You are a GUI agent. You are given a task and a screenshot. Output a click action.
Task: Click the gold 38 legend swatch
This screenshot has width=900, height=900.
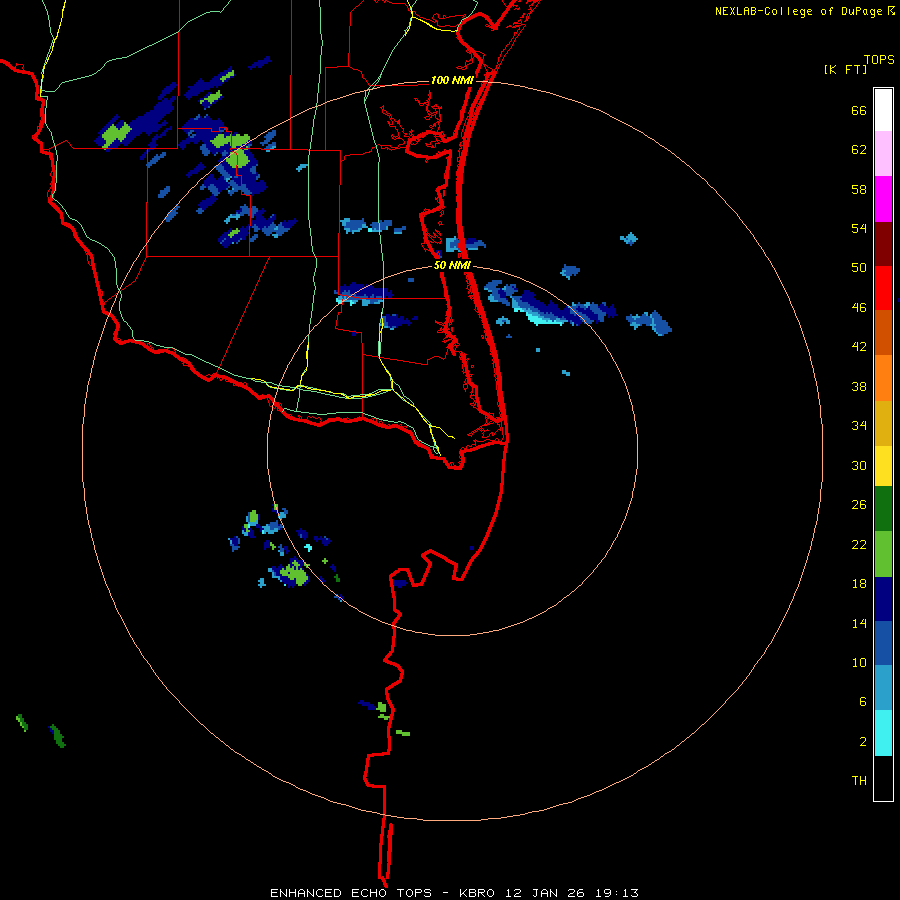click(x=883, y=424)
